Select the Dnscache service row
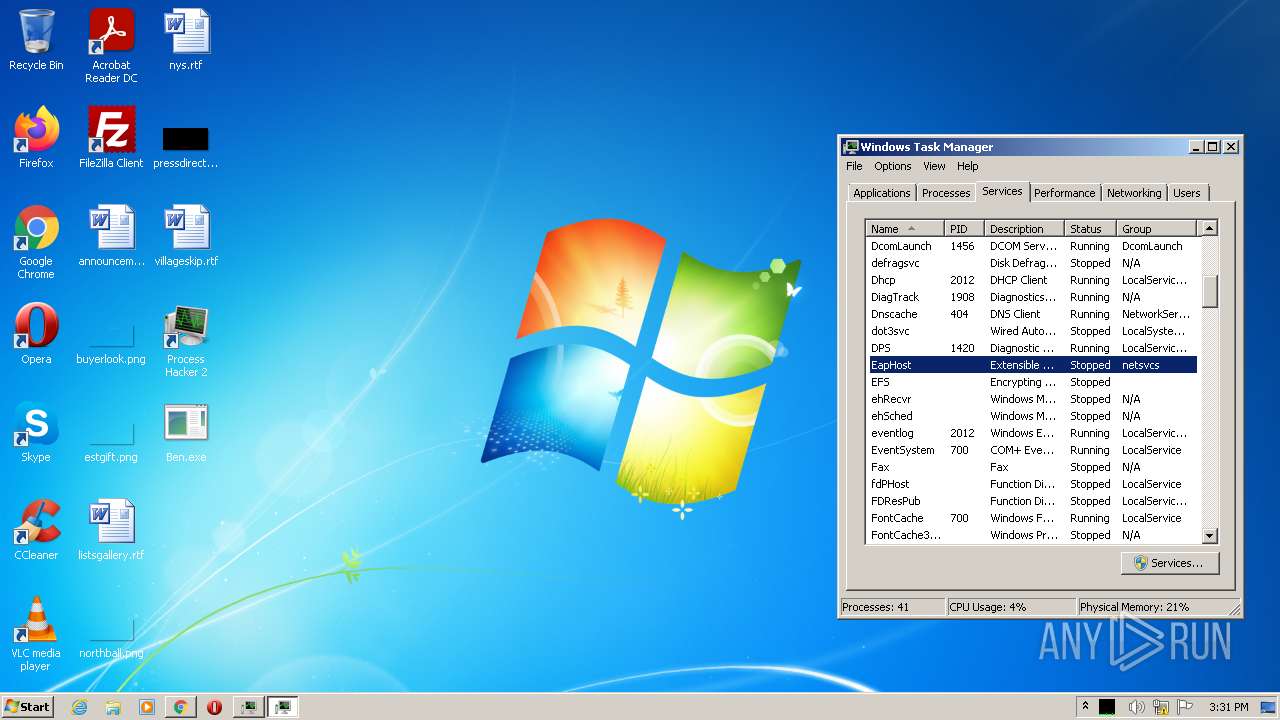Image resolution: width=1280 pixels, height=720 pixels. (x=1031, y=314)
